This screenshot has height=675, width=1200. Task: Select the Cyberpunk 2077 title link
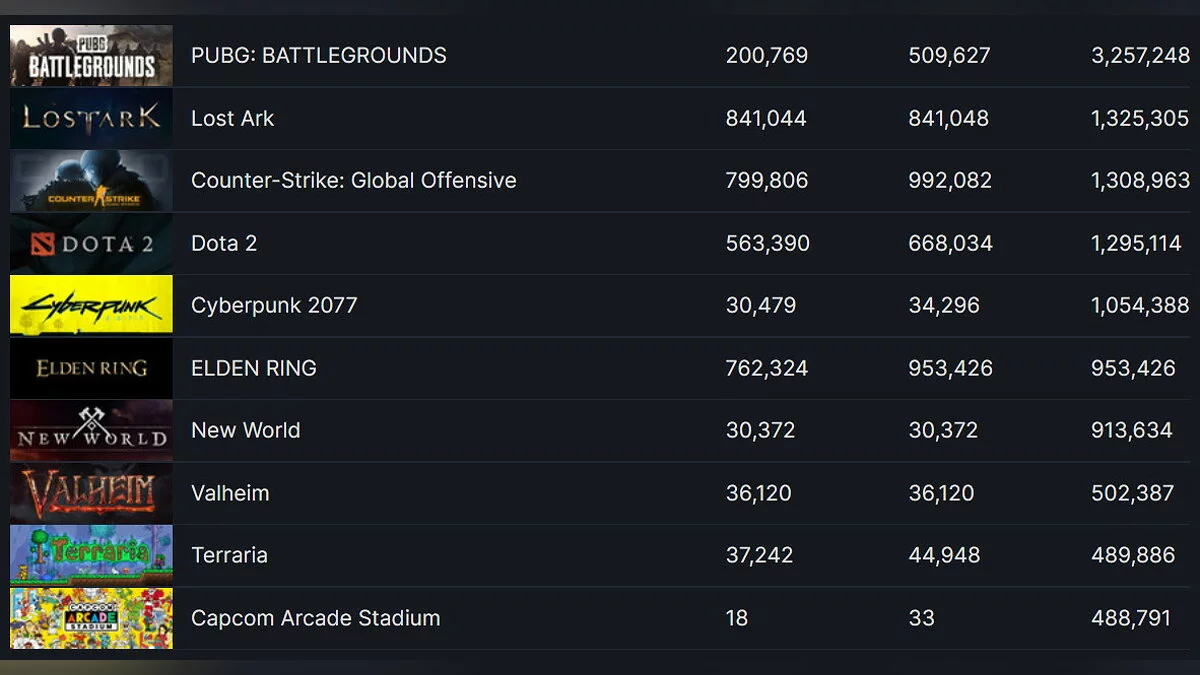[274, 306]
